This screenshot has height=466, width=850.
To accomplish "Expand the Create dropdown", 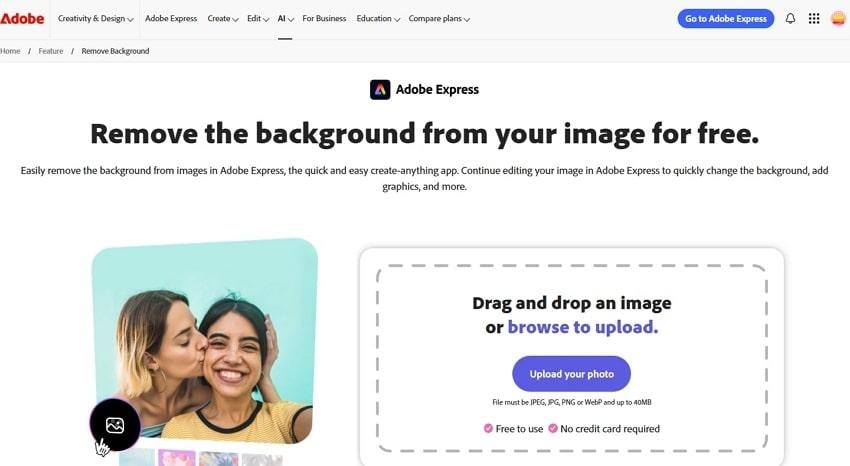I will (x=223, y=18).
